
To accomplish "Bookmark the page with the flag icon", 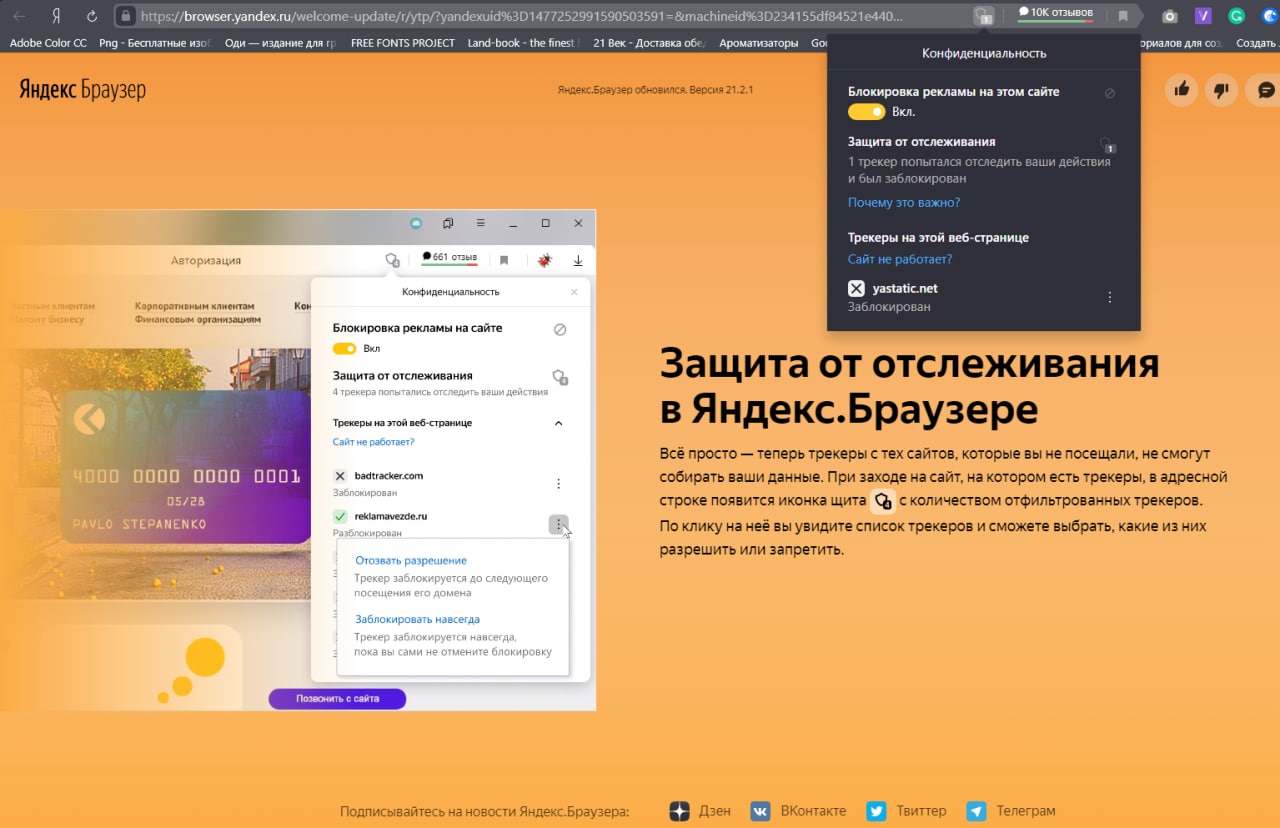I will click(1123, 16).
